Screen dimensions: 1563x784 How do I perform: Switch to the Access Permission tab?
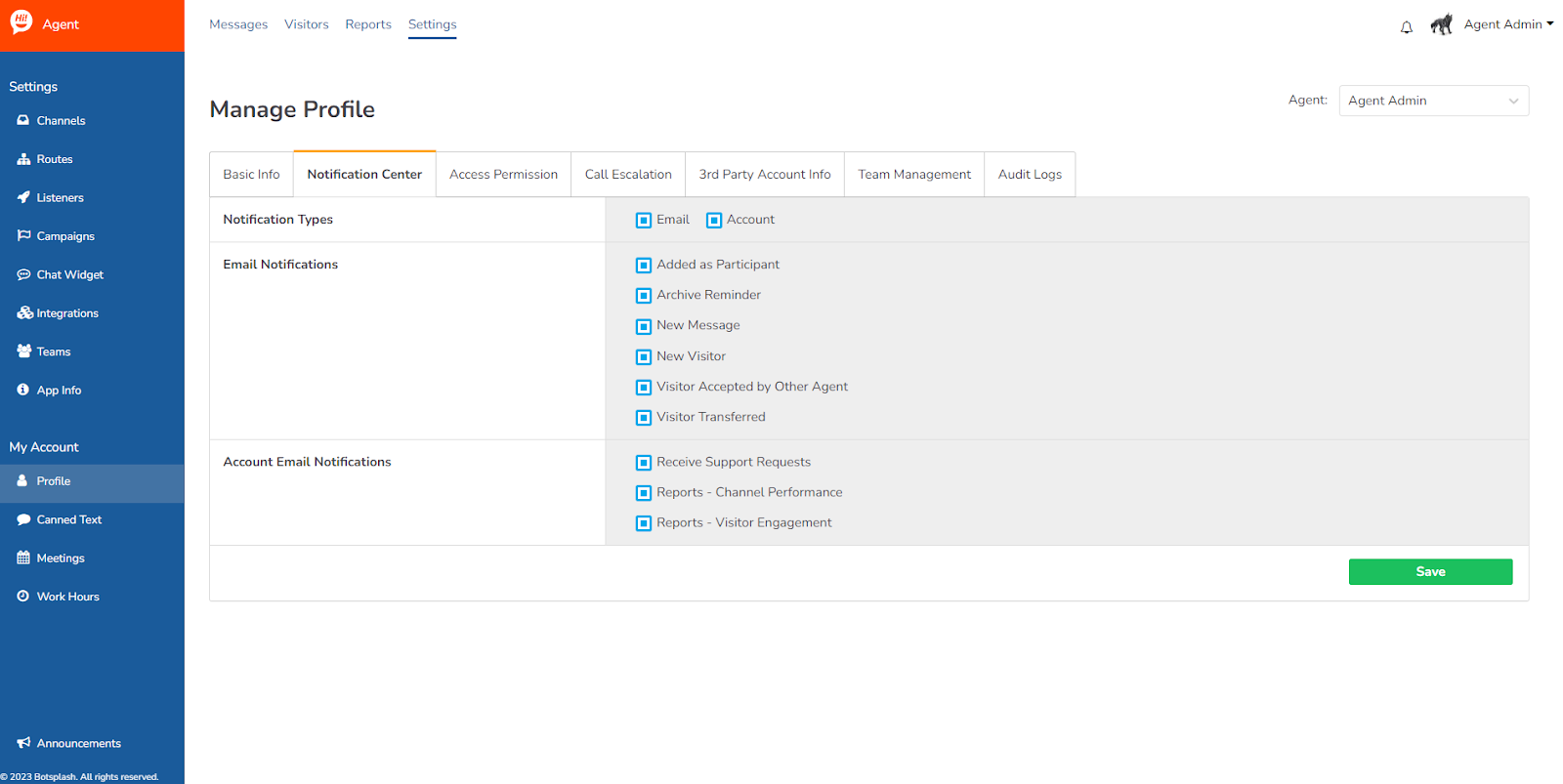pos(503,175)
